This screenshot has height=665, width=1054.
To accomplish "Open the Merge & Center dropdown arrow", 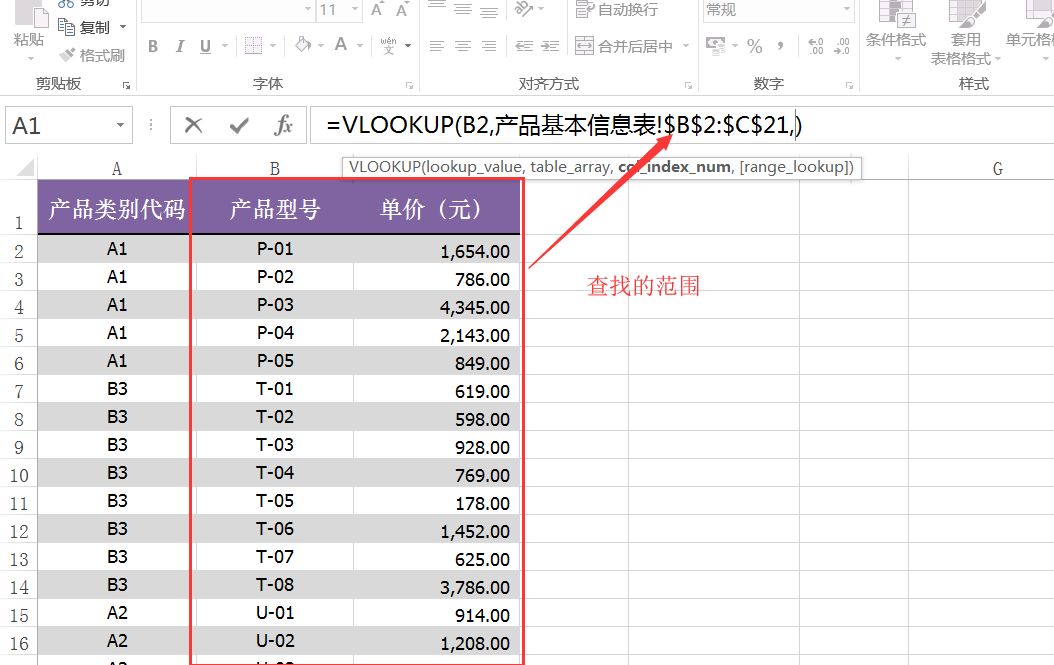I will coord(686,46).
